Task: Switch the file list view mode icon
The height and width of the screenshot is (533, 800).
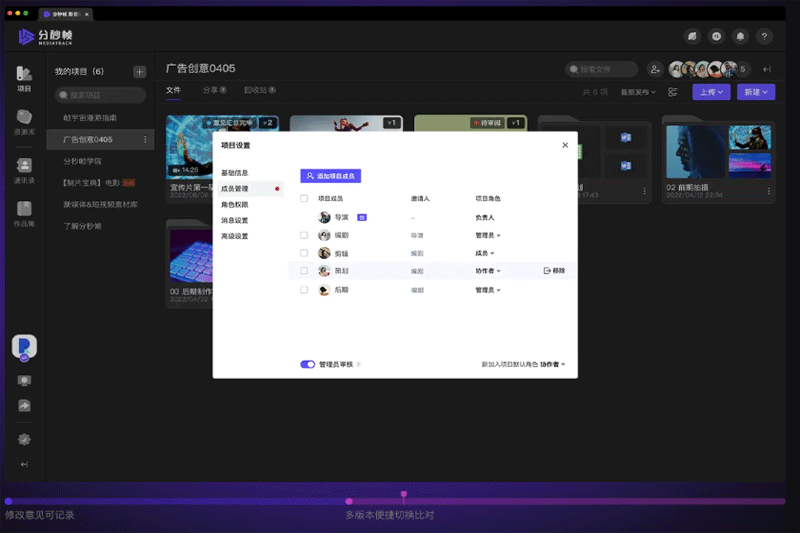Action: click(x=673, y=92)
